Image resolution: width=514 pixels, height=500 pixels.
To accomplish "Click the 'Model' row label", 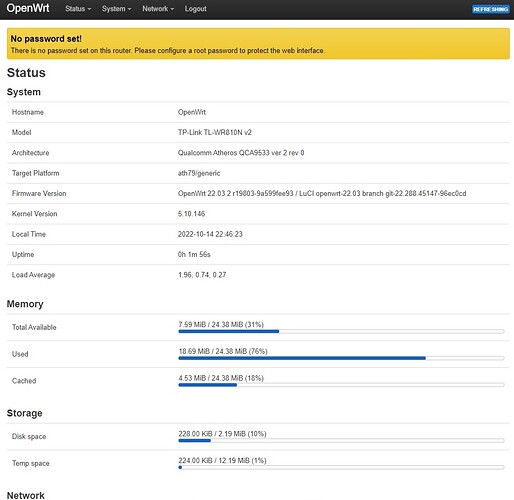I will point(22,132).
